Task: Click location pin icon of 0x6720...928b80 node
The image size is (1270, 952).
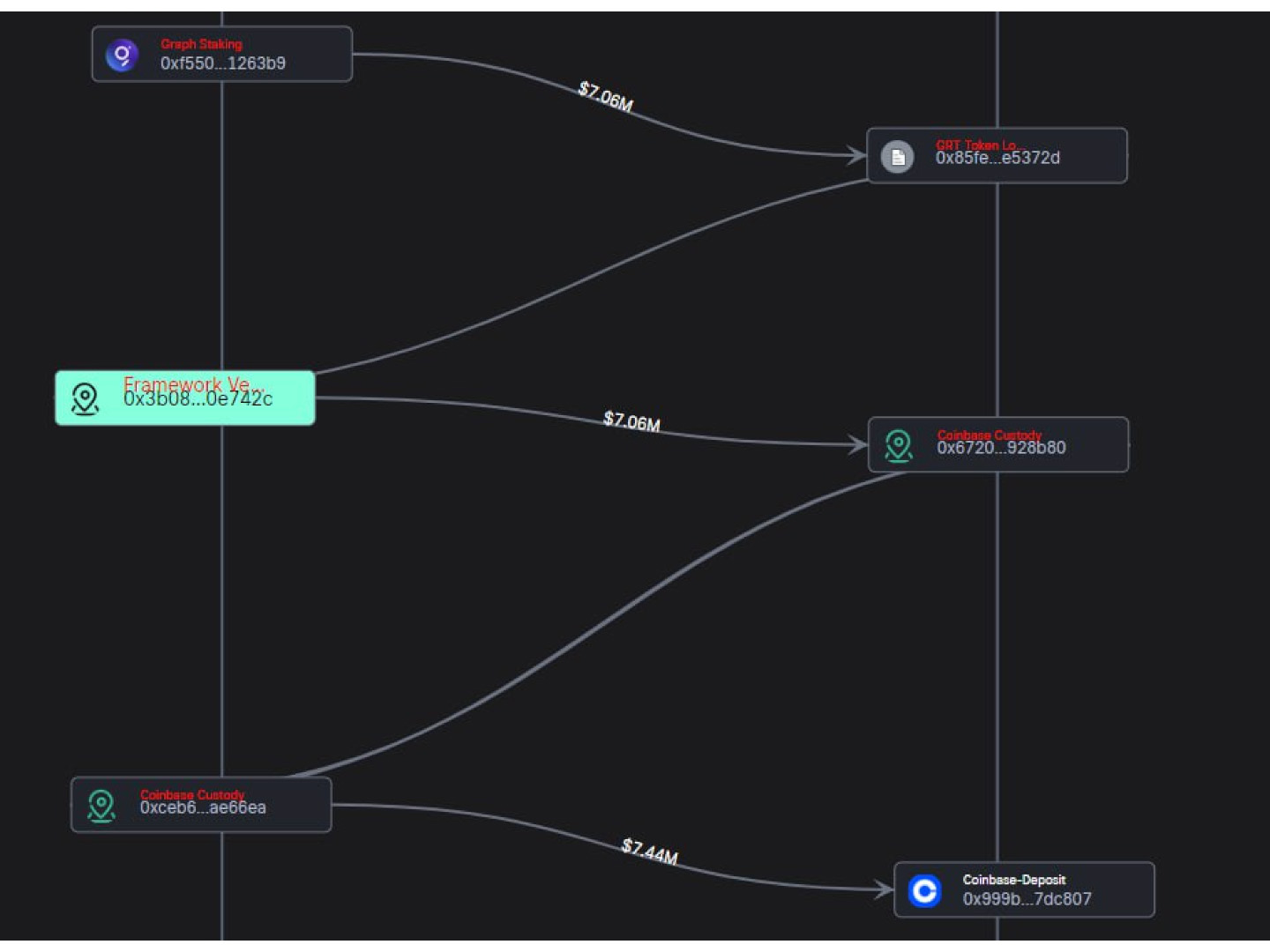Action: coord(898,445)
